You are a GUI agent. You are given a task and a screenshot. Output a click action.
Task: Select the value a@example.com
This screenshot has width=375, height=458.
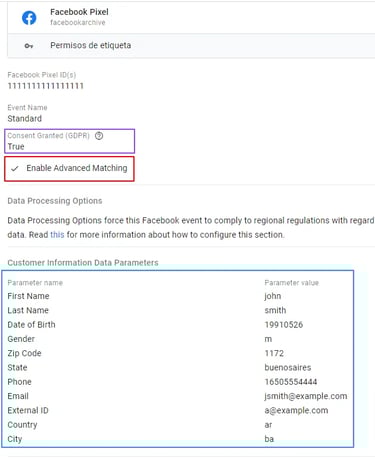296,411
